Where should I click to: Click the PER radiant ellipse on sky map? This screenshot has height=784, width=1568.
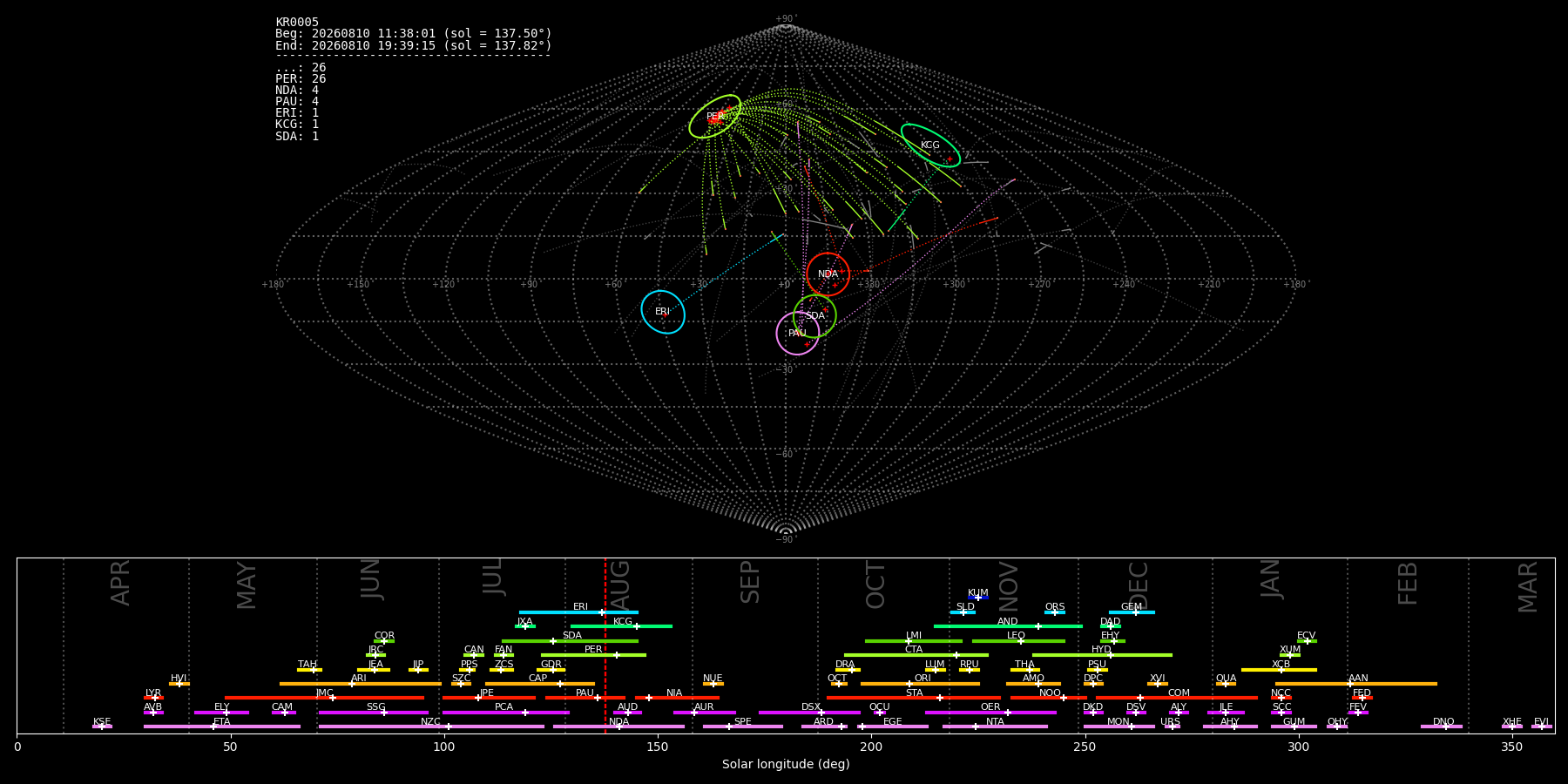tap(715, 117)
